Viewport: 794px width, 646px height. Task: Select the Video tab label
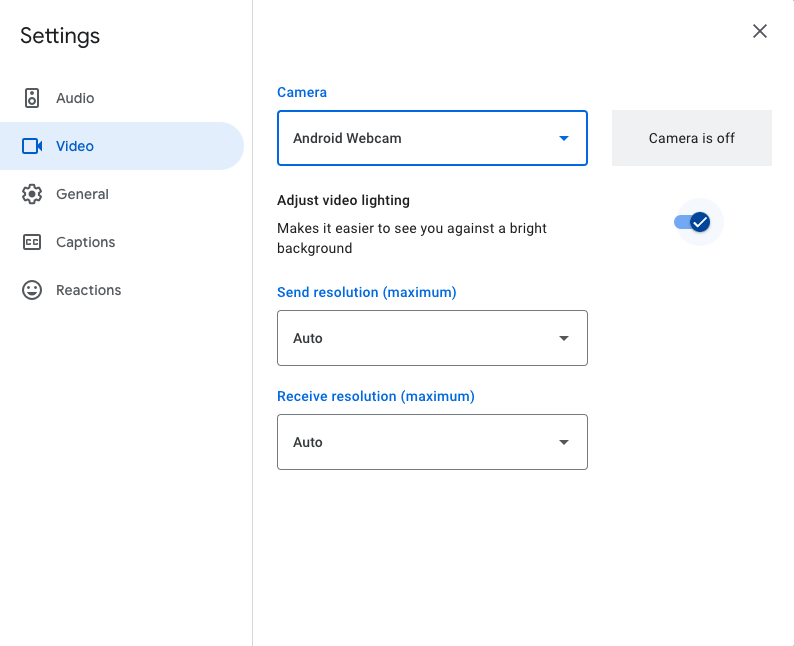[75, 146]
